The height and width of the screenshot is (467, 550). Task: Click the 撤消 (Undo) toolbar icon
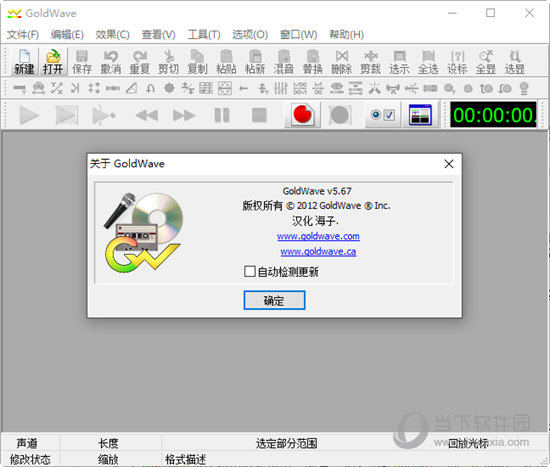click(x=111, y=62)
